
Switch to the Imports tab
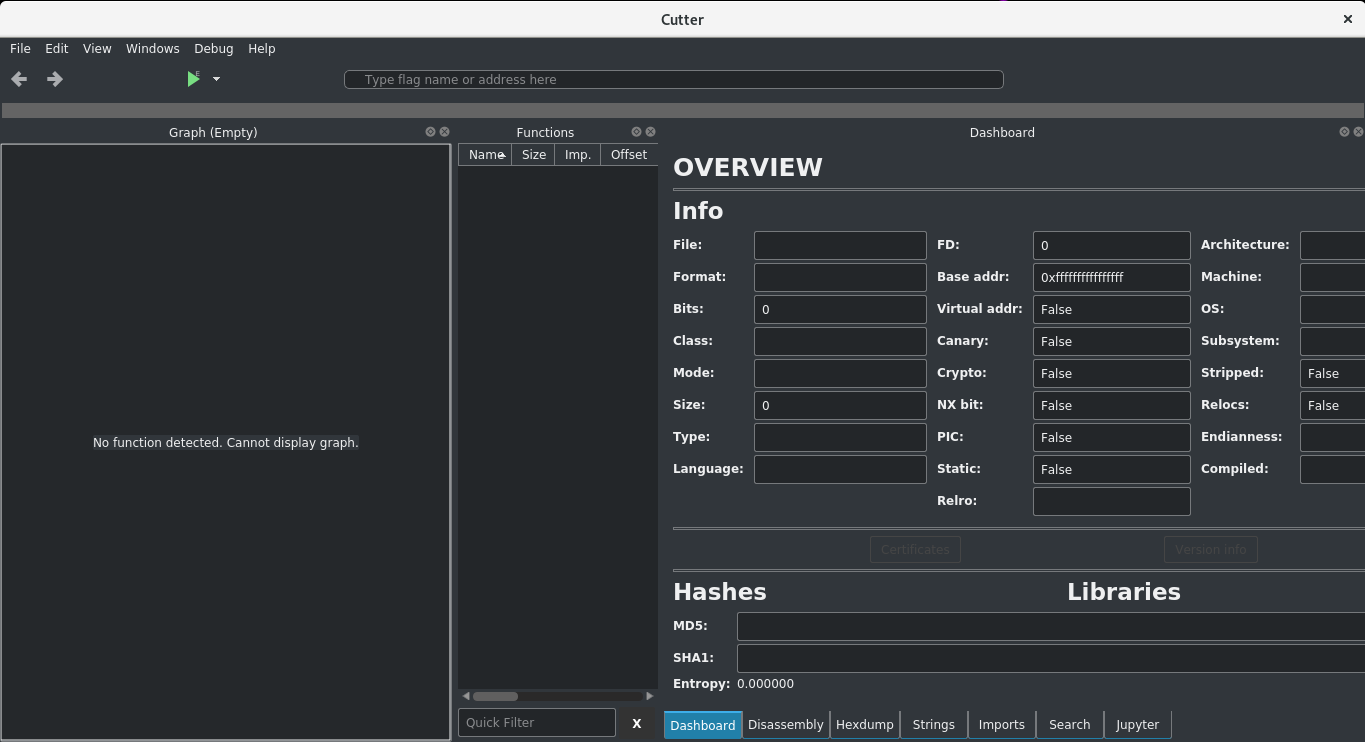[1002, 725]
